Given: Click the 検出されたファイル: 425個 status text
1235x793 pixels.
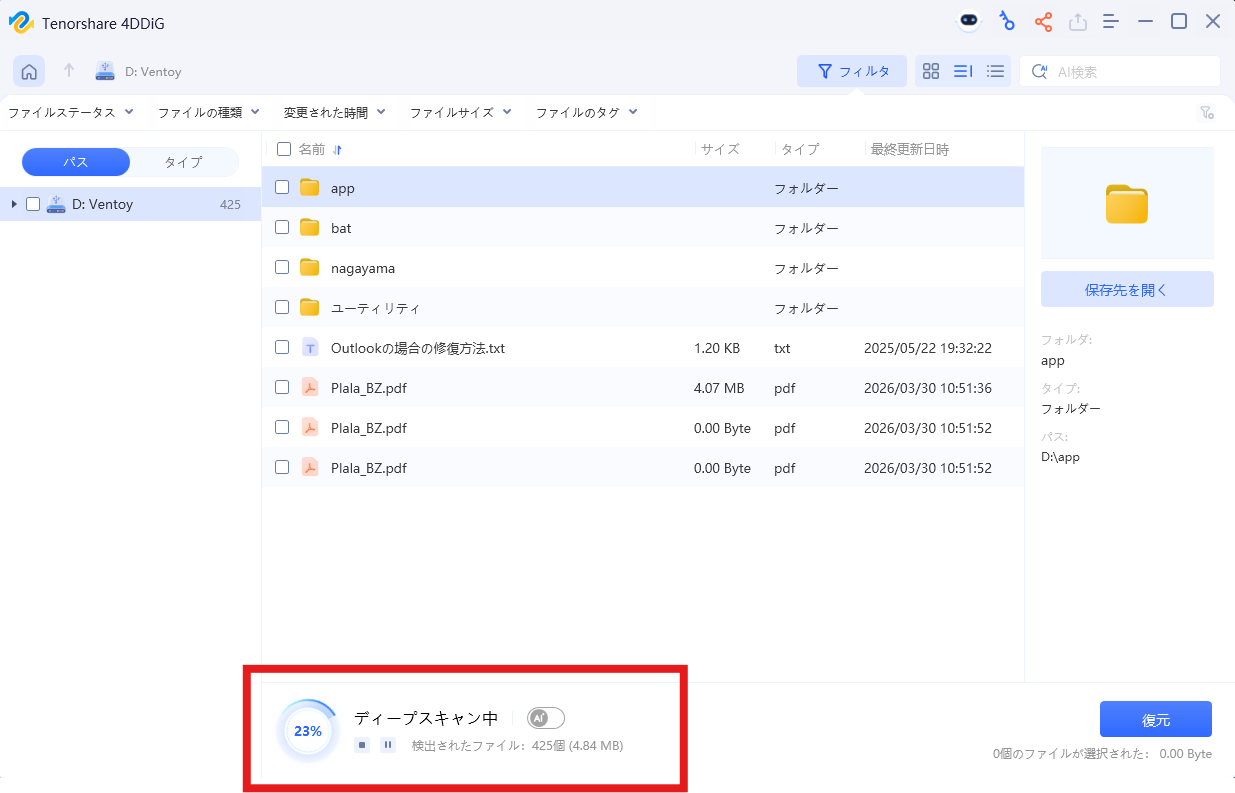Looking at the screenshot, I should click(x=518, y=745).
